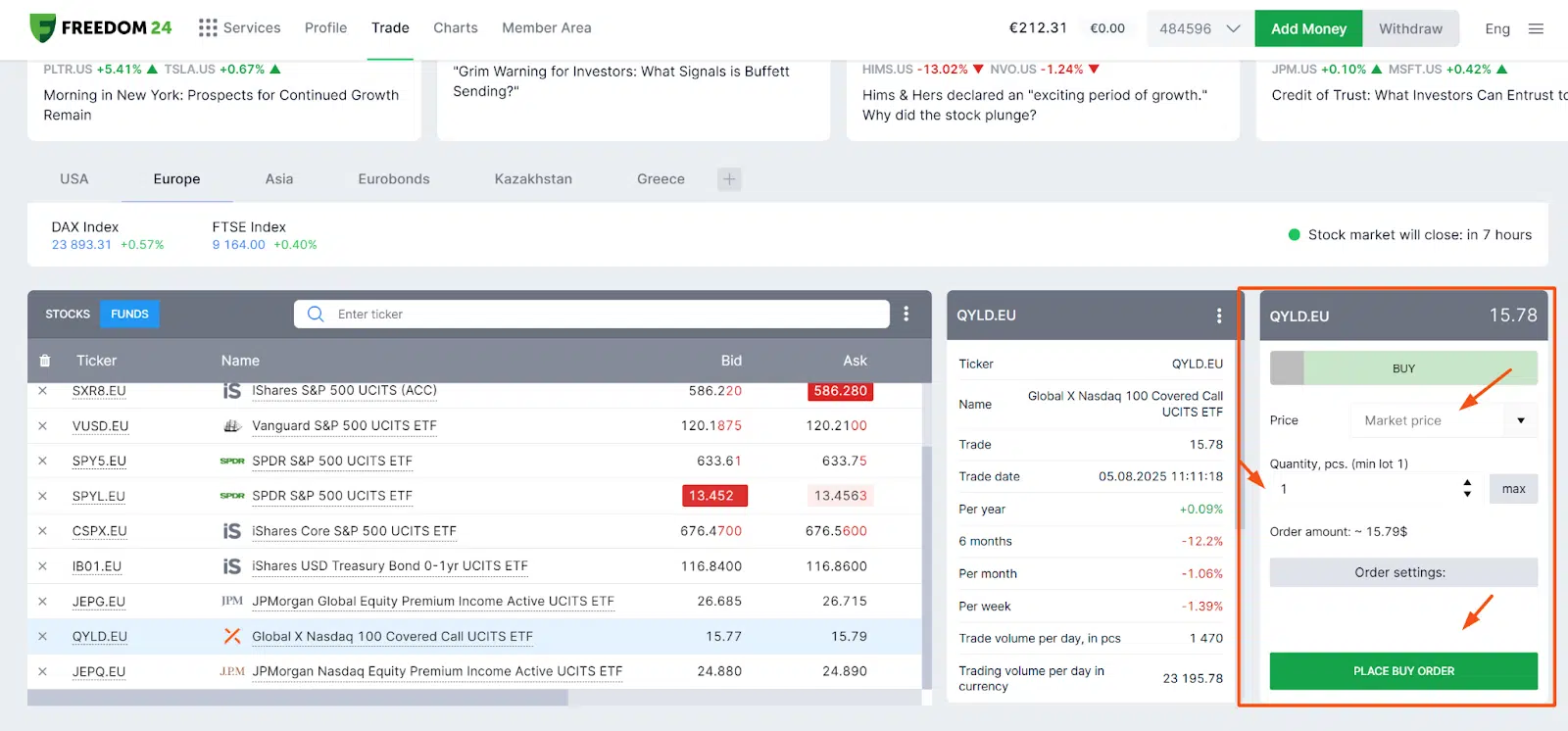
Task: Increase quantity with the up stepper arrow
Action: pyautogui.click(x=1467, y=483)
